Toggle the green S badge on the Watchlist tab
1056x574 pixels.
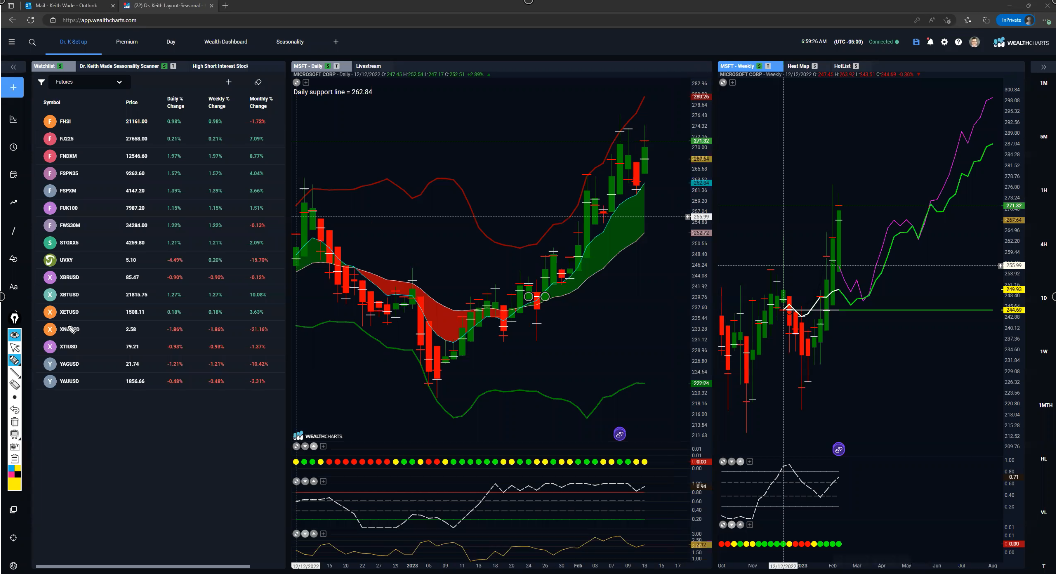pyautogui.click(x=60, y=66)
